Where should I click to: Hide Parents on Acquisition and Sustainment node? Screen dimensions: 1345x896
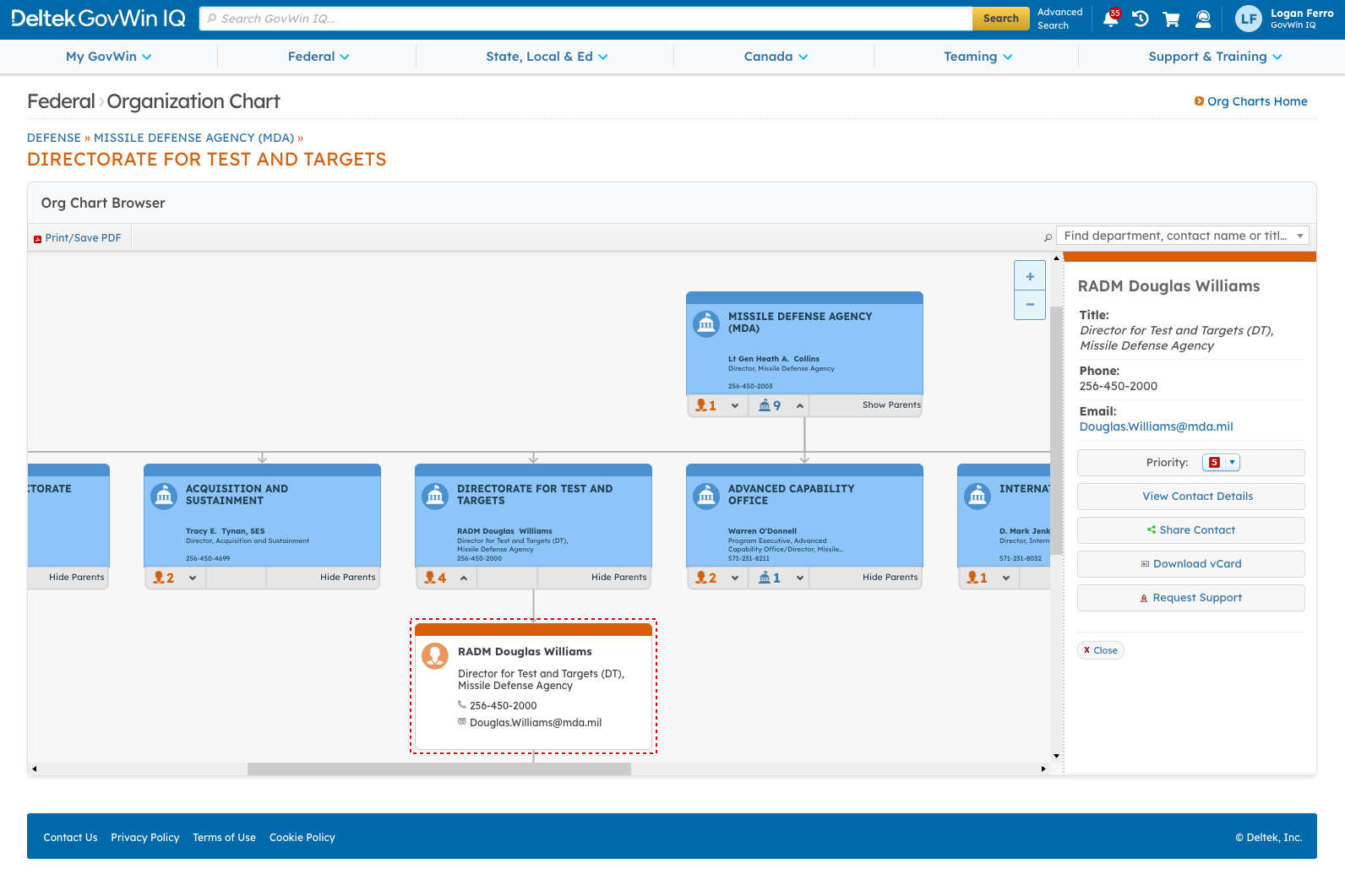tap(347, 578)
